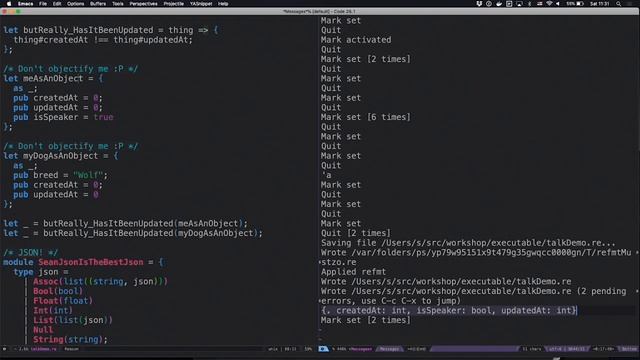640x360 pixels.
Task: Open the File menu
Action: (x=43, y=4)
